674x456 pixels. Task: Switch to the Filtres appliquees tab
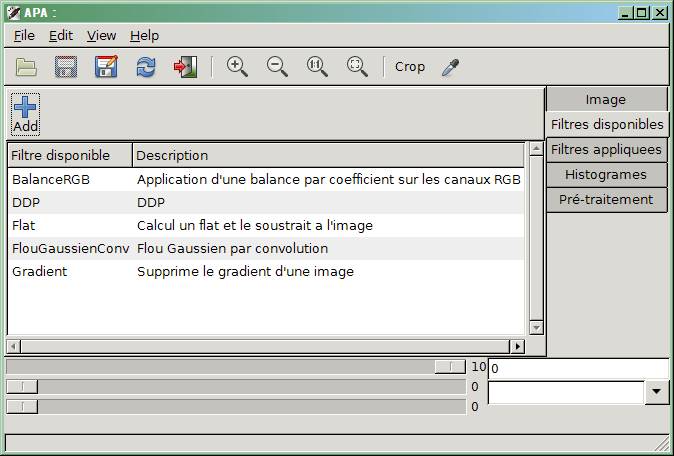pyautogui.click(x=606, y=150)
